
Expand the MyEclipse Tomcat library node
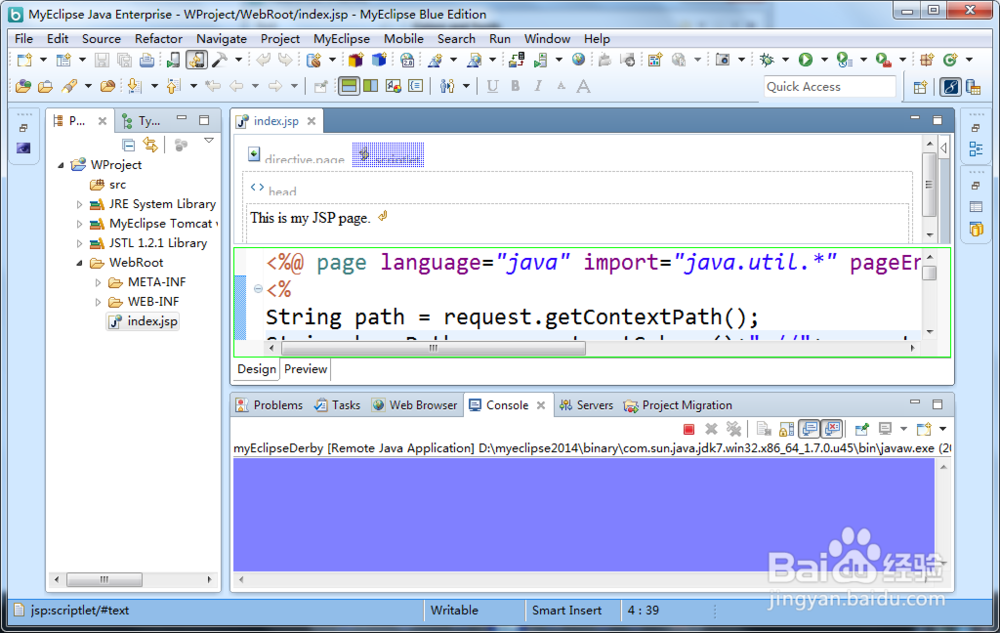point(79,224)
